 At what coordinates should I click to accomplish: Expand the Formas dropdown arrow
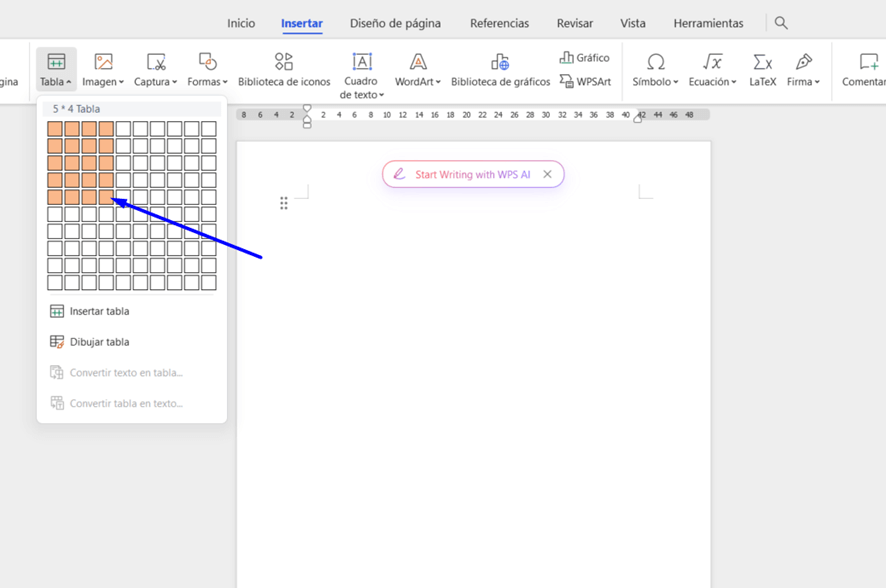pyautogui.click(x=225, y=82)
